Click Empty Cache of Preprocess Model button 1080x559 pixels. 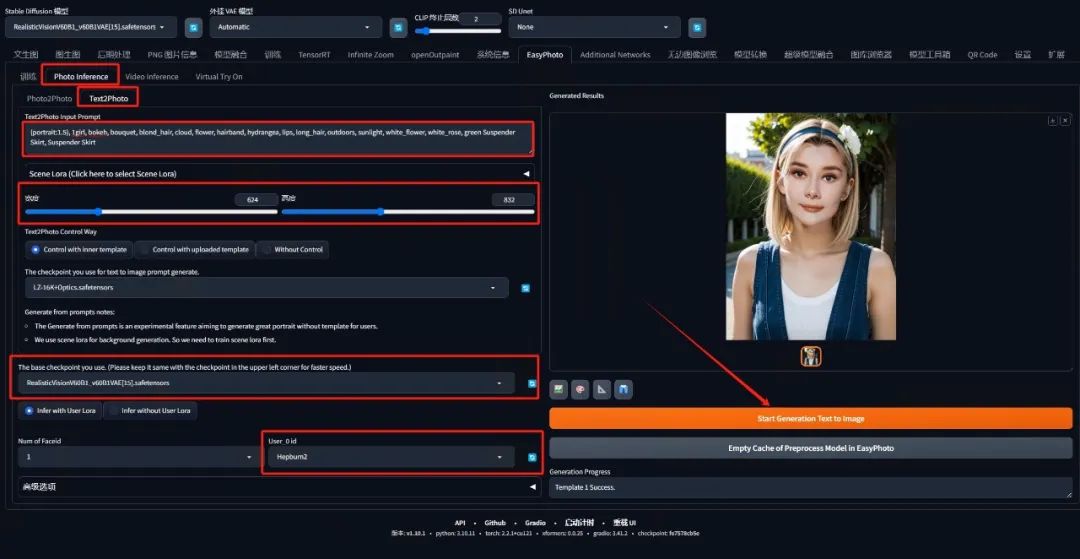[811, 447]
